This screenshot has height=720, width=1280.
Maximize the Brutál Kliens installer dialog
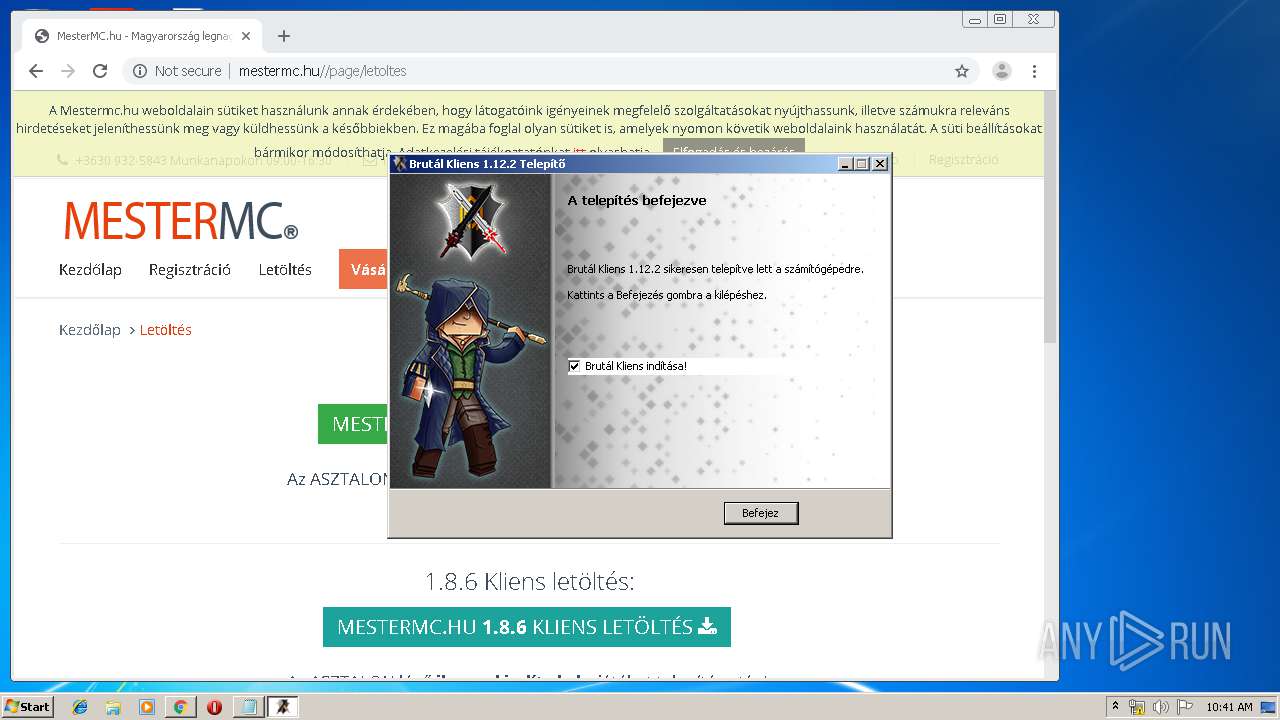click(862, 164)
